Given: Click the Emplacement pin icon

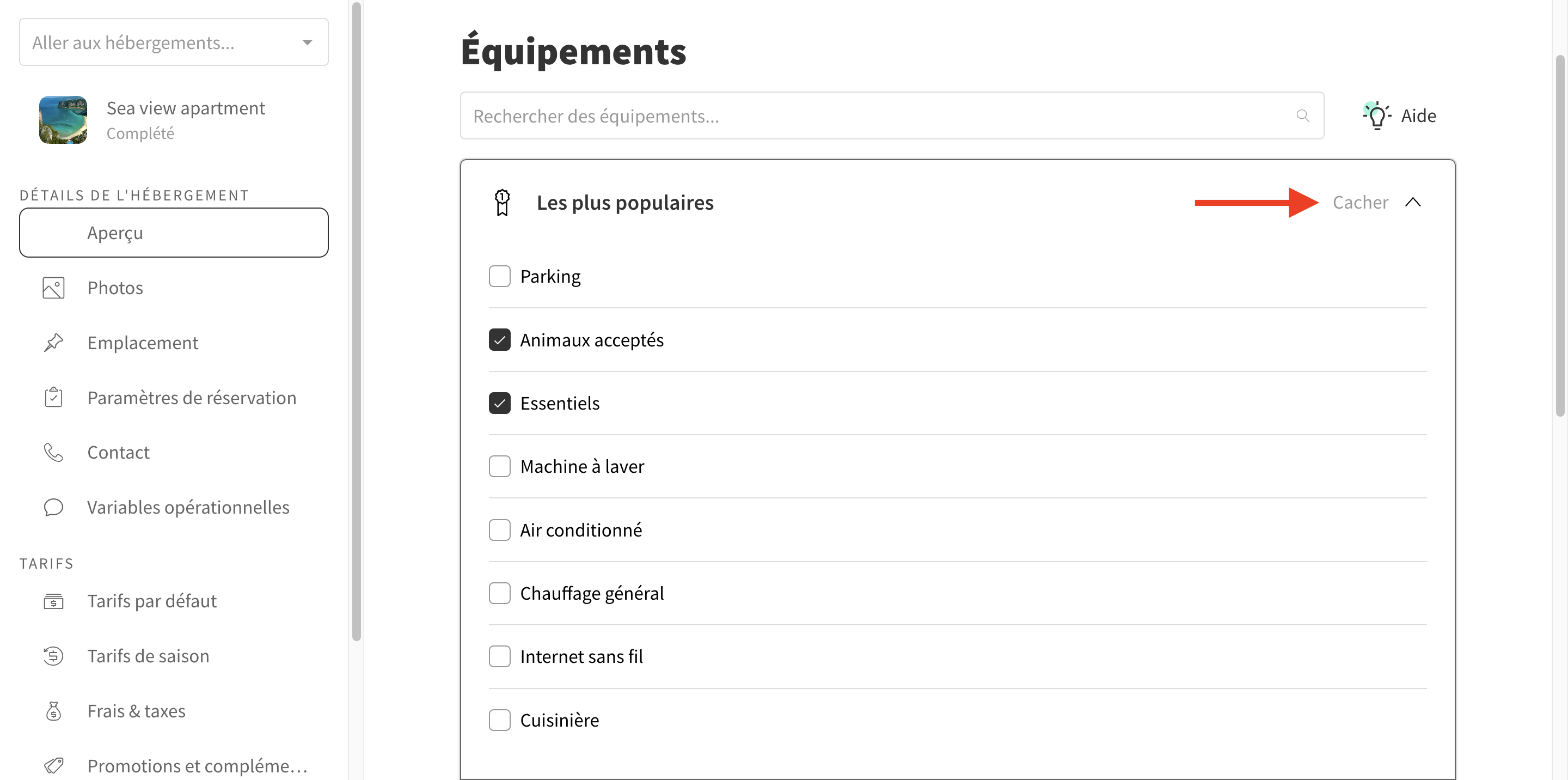Looking at the screenshot, I should tap(53, 343).
